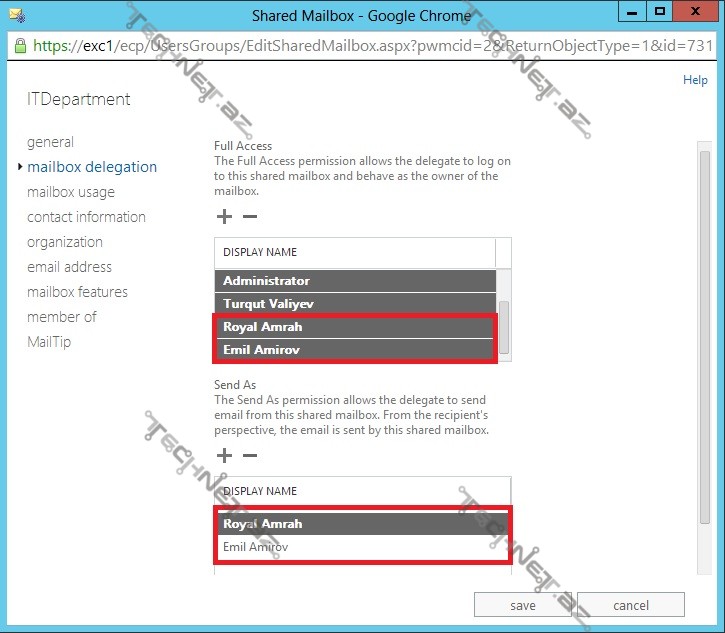Click the main page vertical scrollbar

pyautogui.click(x=705, y=340)
